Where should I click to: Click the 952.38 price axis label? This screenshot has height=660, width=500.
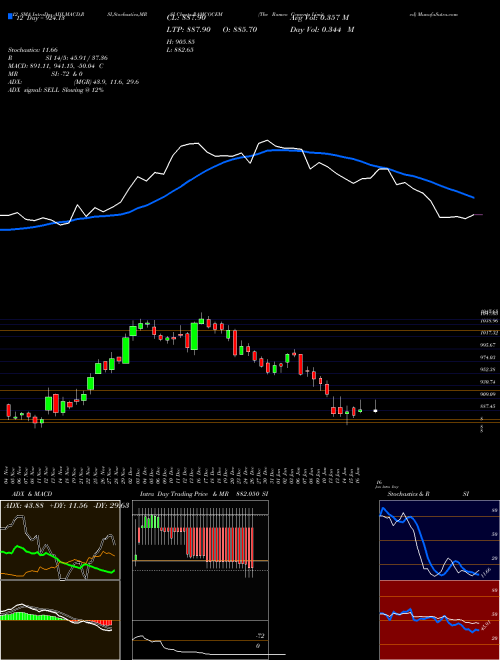489,370
